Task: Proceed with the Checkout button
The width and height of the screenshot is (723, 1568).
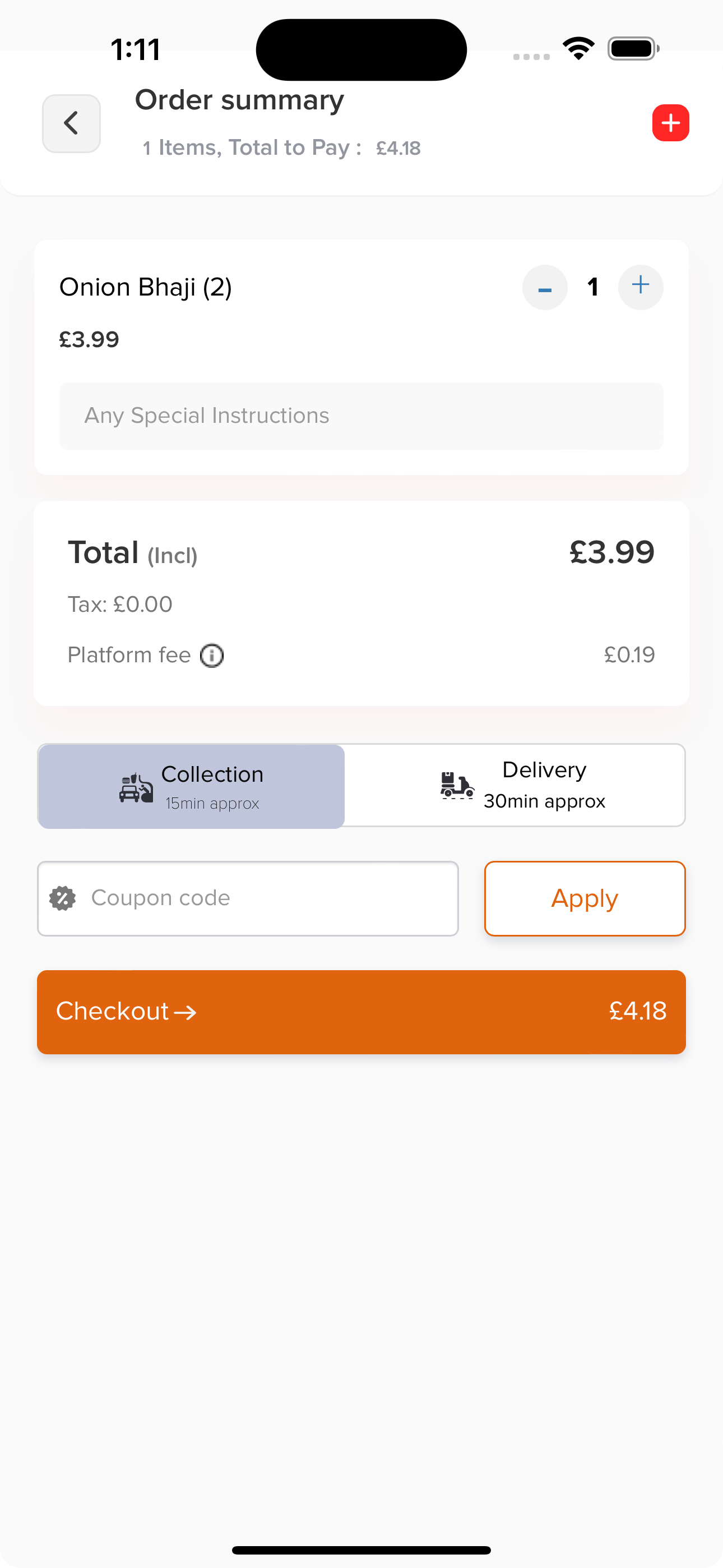Action: click(x=361, y=1012)
